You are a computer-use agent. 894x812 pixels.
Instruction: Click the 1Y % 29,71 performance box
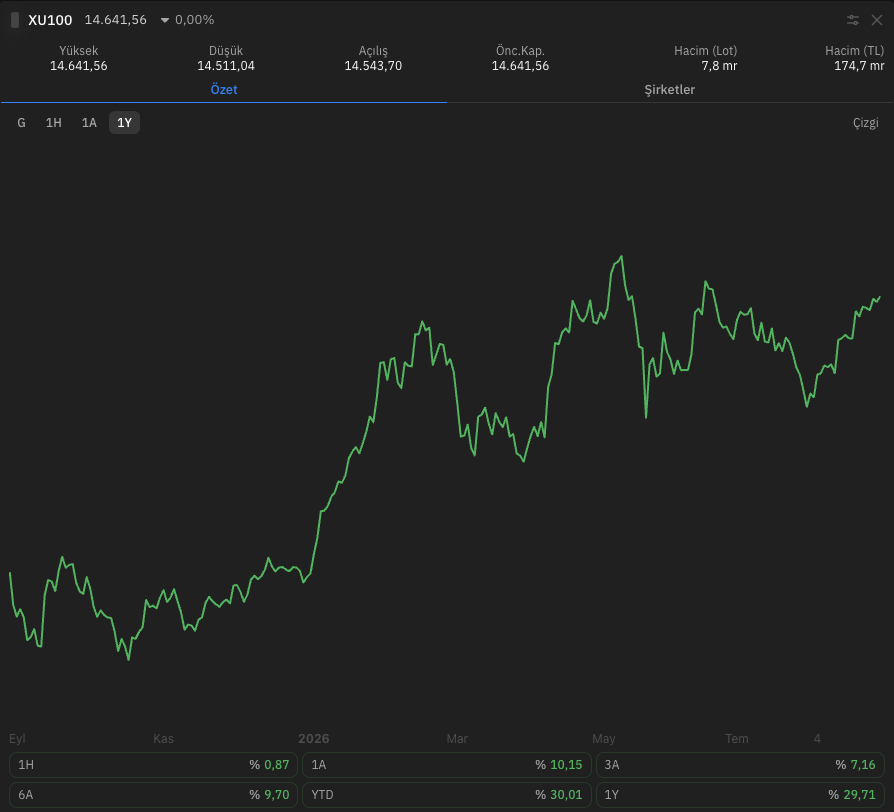tap(740, 794)
